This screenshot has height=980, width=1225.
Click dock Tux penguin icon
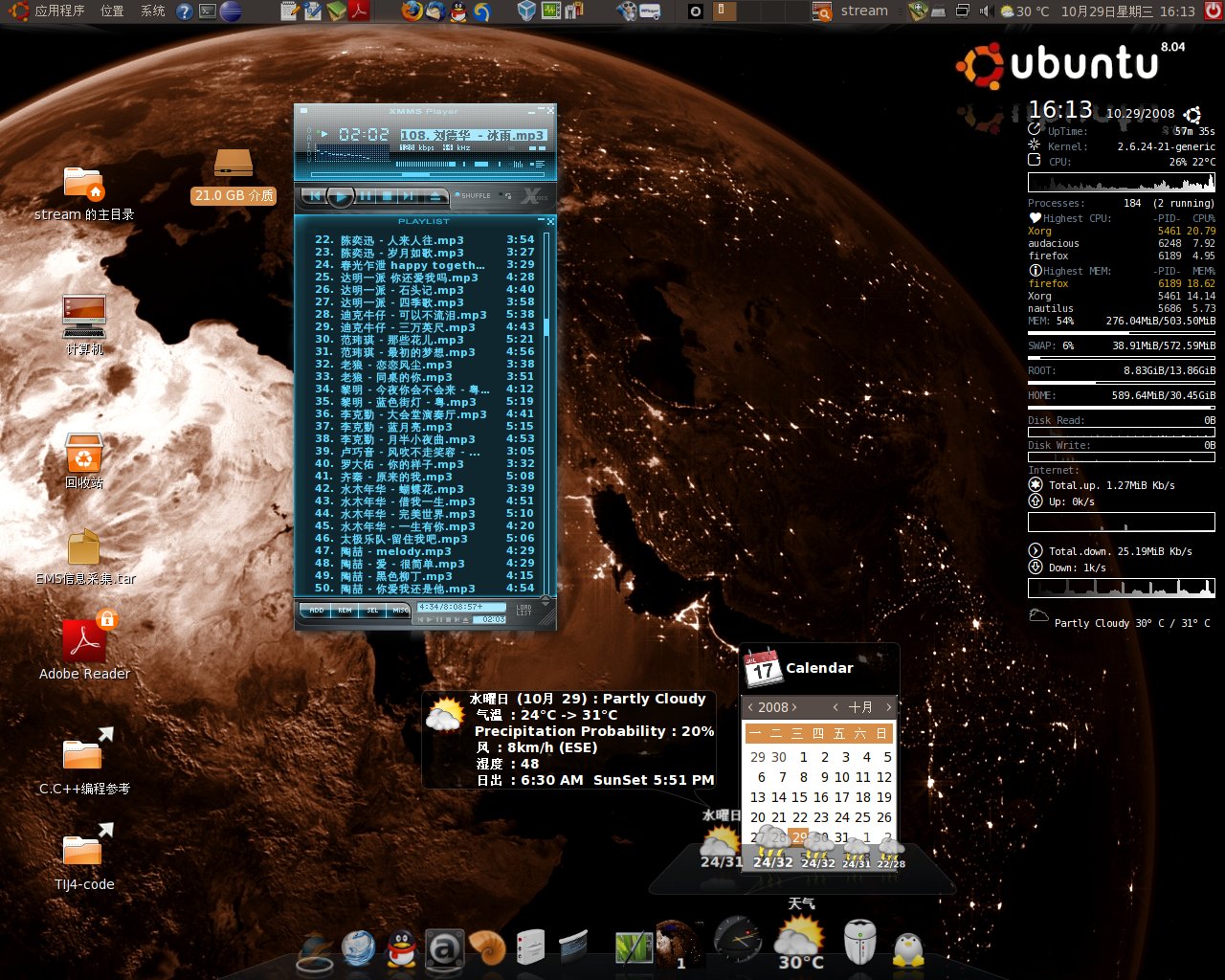coord(907,948)
